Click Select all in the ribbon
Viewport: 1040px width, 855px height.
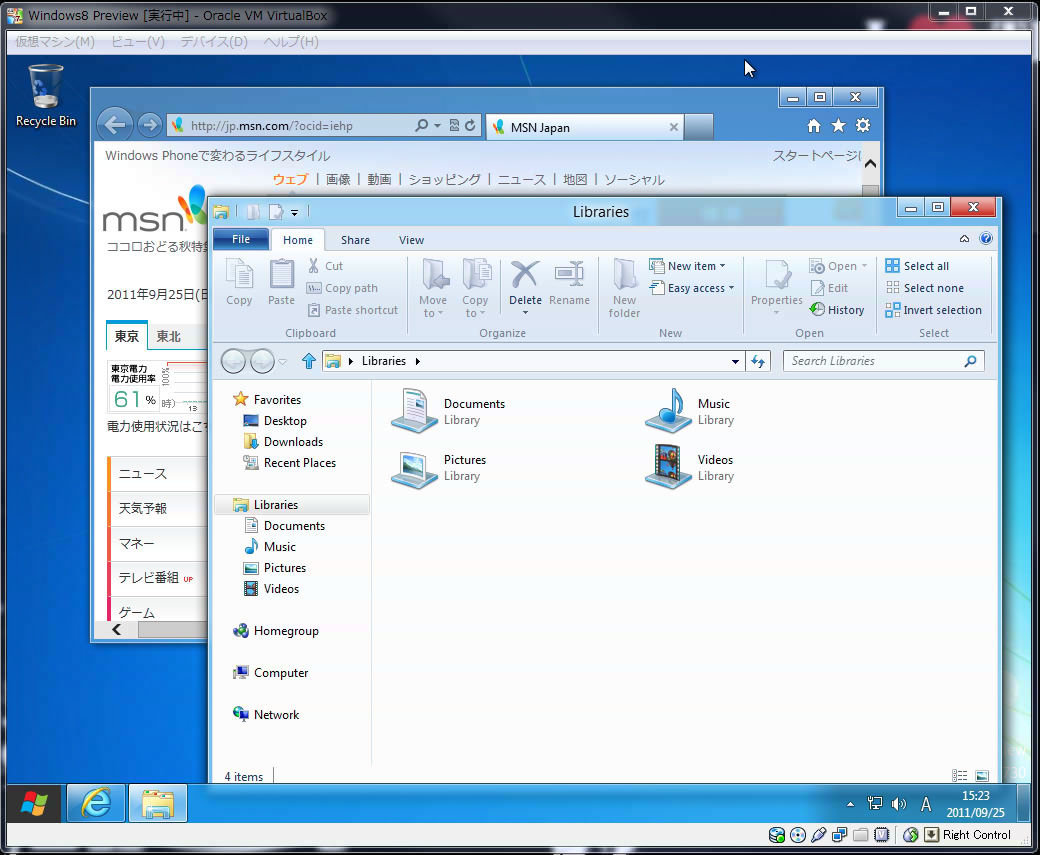[917, 266]
